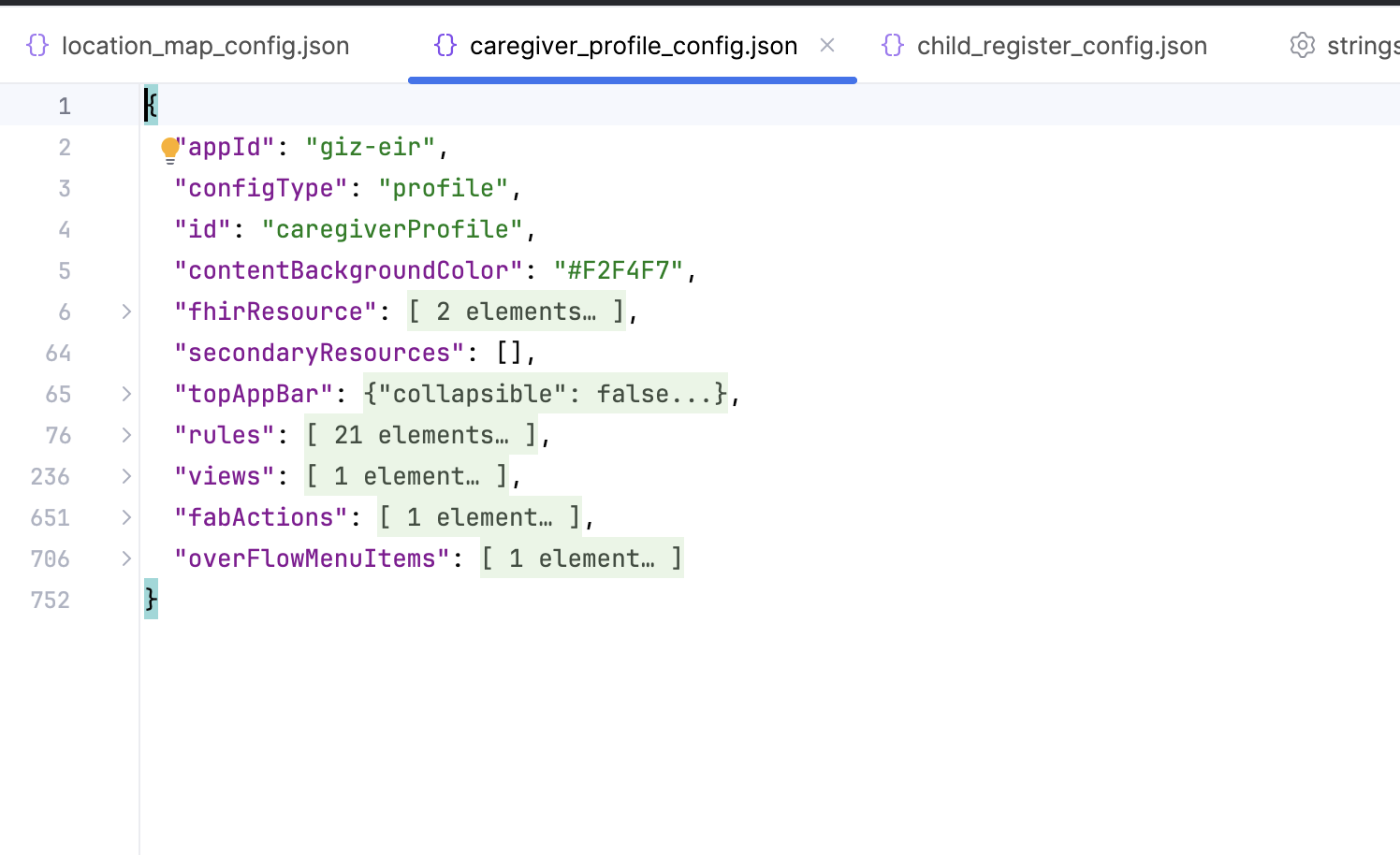Click the "#F2F4F7" color value

coord(619,270)
